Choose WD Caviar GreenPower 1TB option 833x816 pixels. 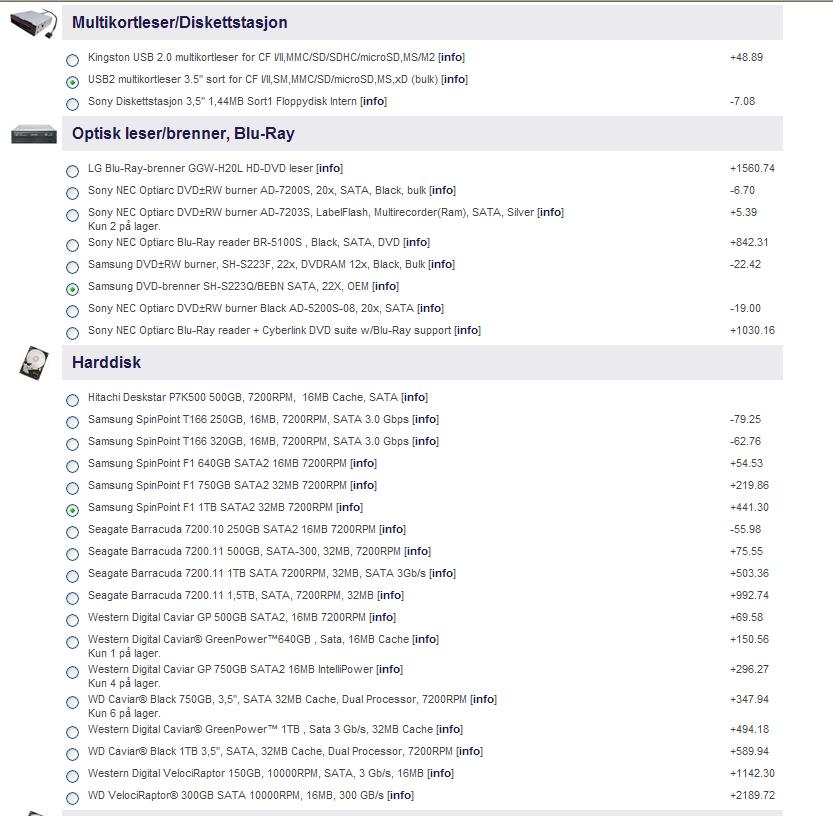tap(72, 732)
